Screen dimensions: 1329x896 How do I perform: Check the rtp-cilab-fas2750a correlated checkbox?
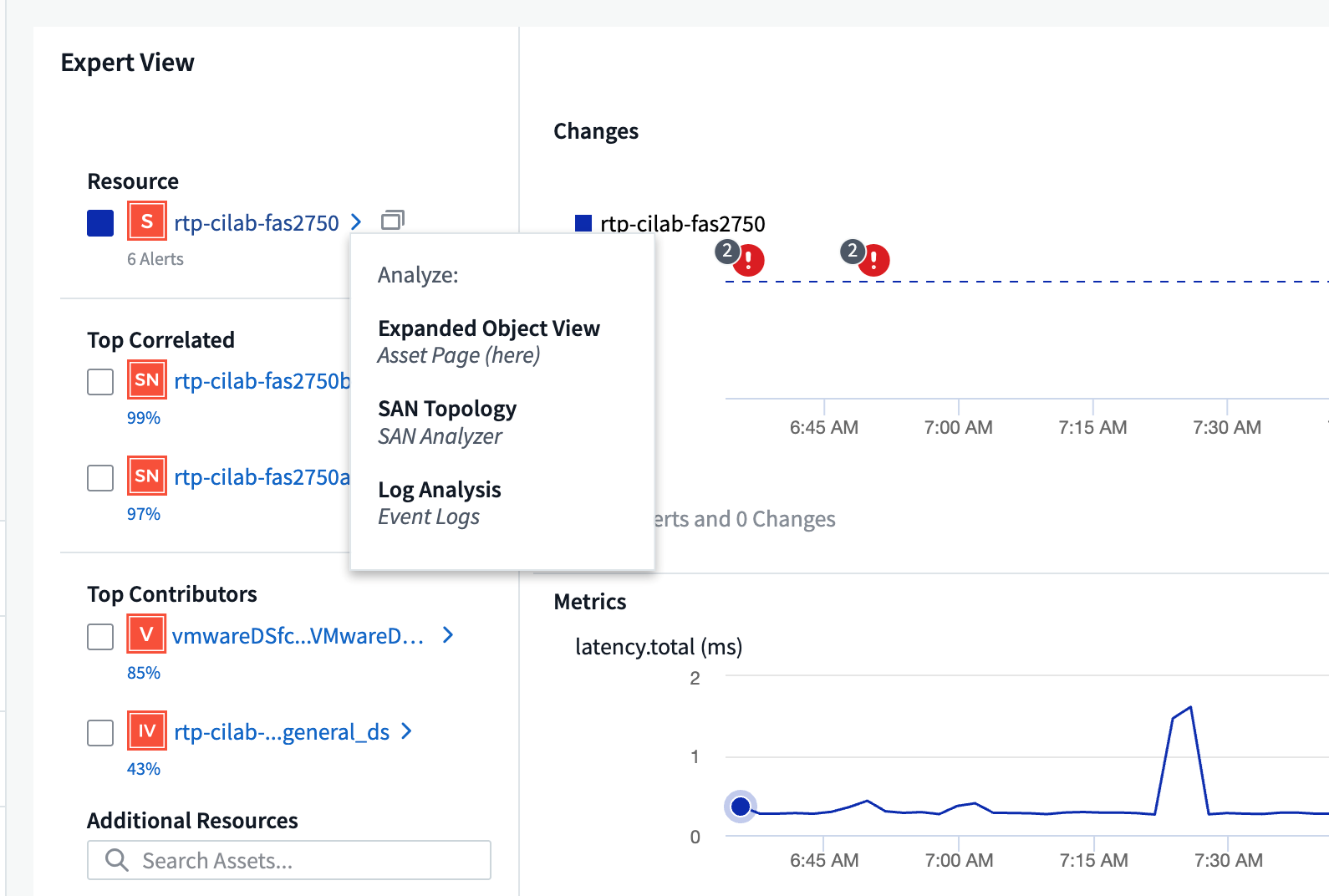pos(100,478)
